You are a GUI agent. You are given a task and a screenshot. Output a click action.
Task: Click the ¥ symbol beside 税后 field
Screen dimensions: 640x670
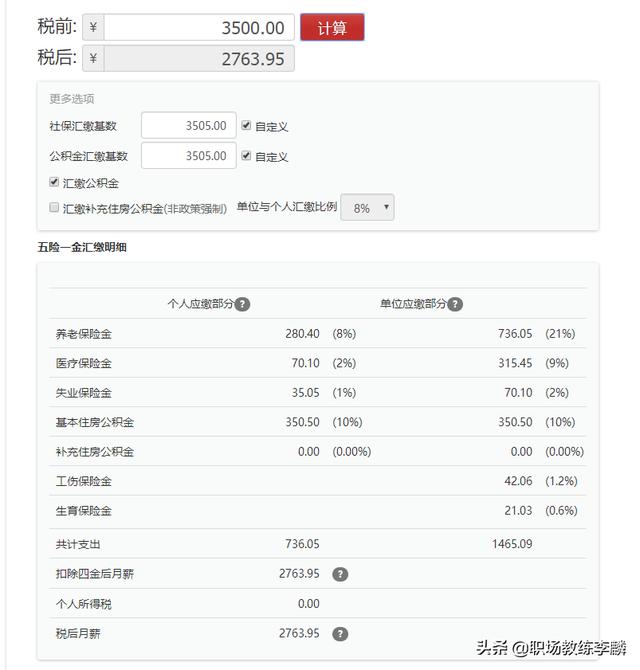tap(93, 59)
